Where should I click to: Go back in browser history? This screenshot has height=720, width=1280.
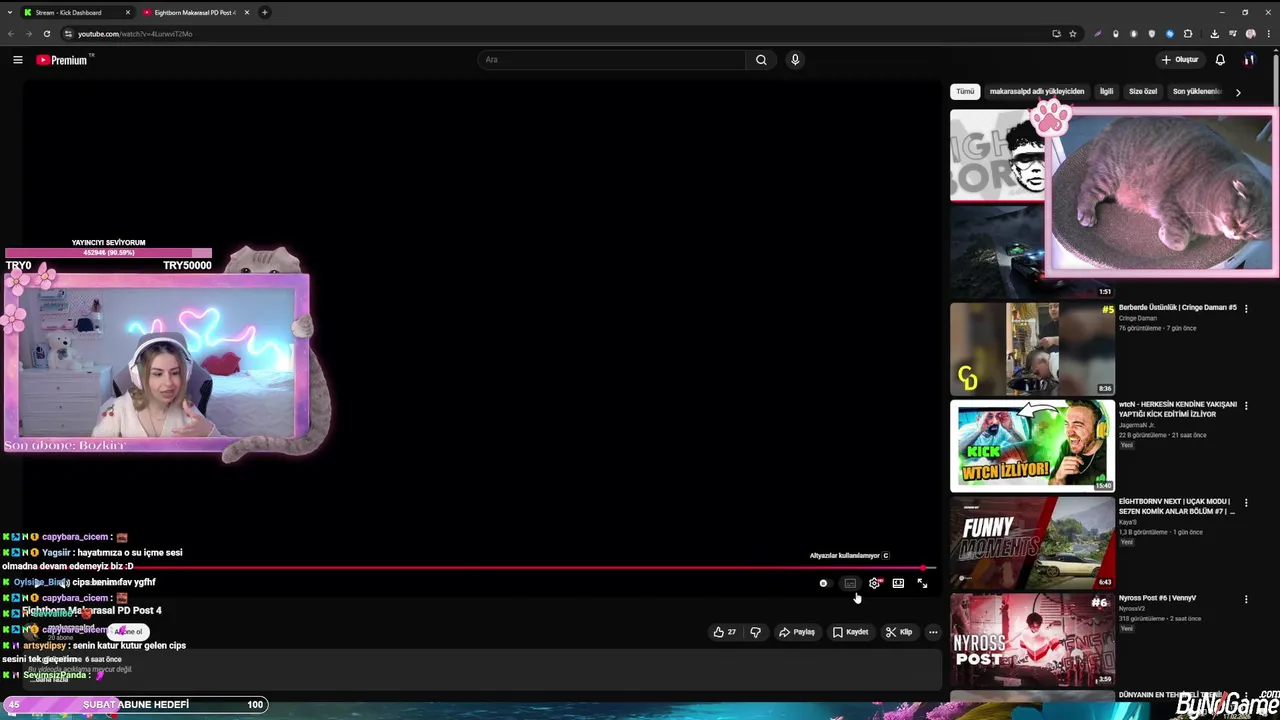[10, 34]
